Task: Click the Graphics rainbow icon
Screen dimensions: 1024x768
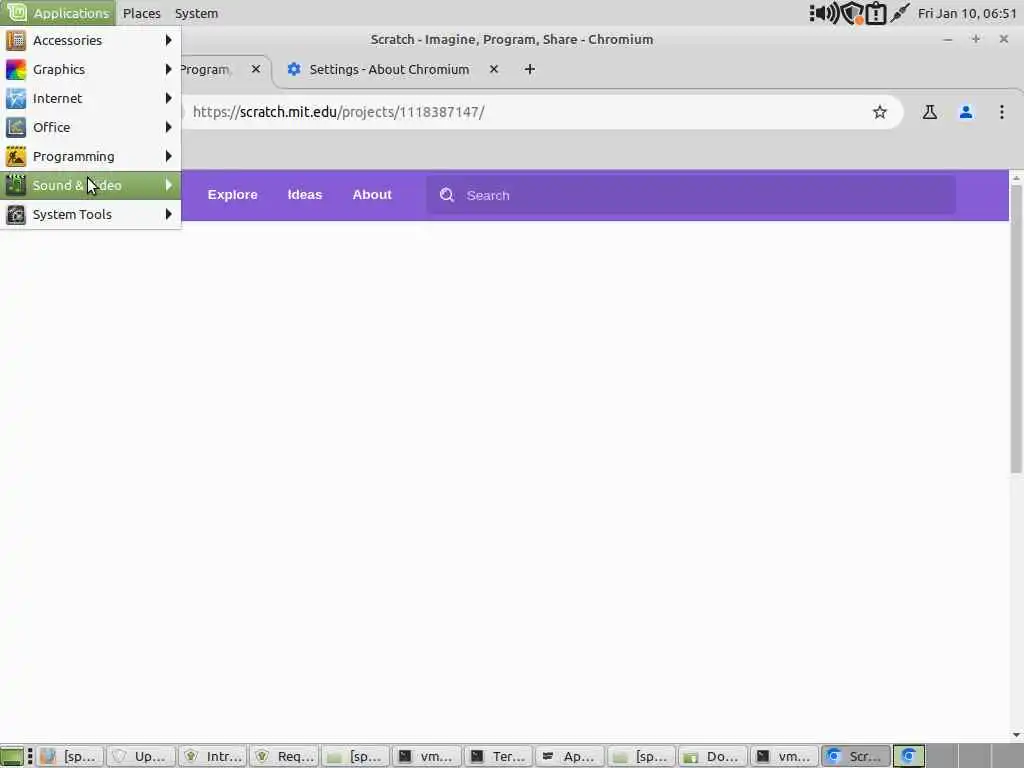Action: (16, 69)
